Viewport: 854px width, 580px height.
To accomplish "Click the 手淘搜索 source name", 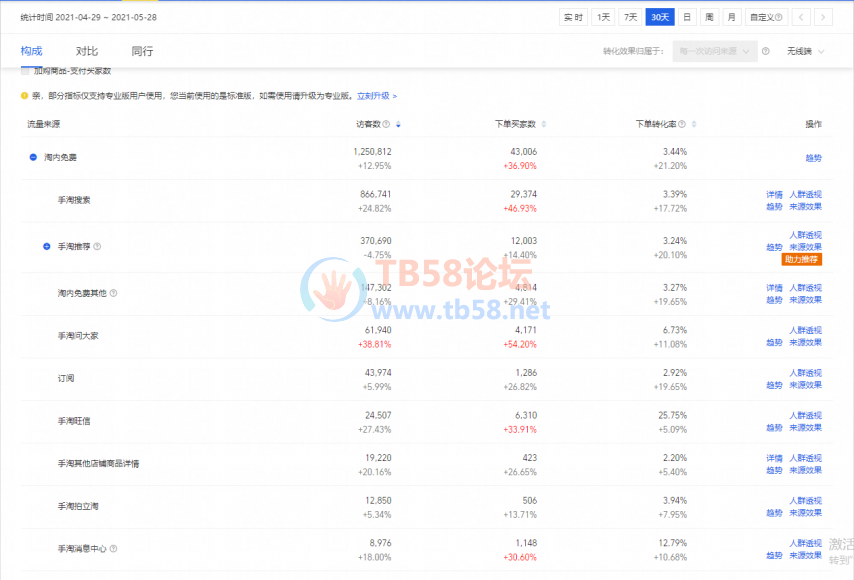I will coord(74,200).
